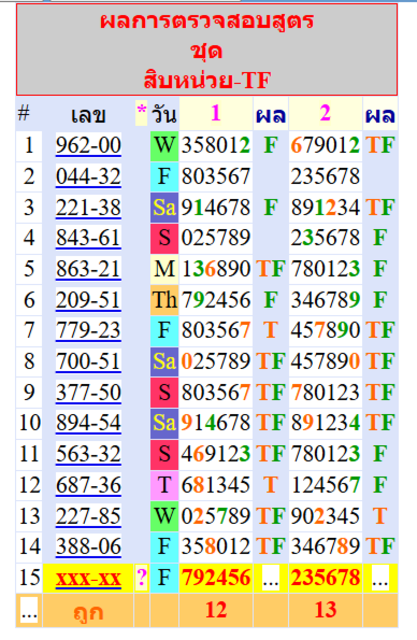Screen dimensions: 417x640
Task: Open the 227-85 number link
Action: click(x=89, y=516)
